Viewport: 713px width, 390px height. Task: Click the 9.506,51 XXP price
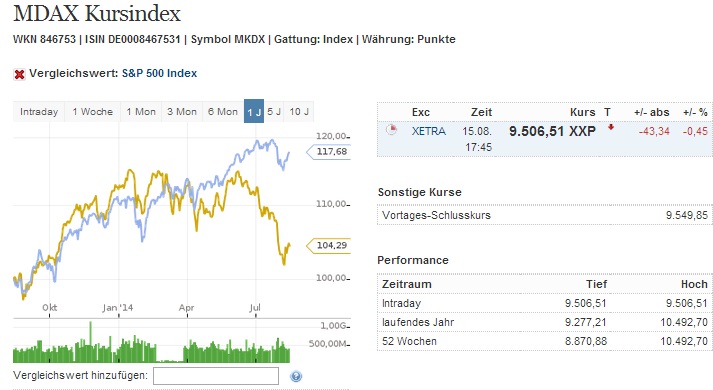tap(552, 131)
